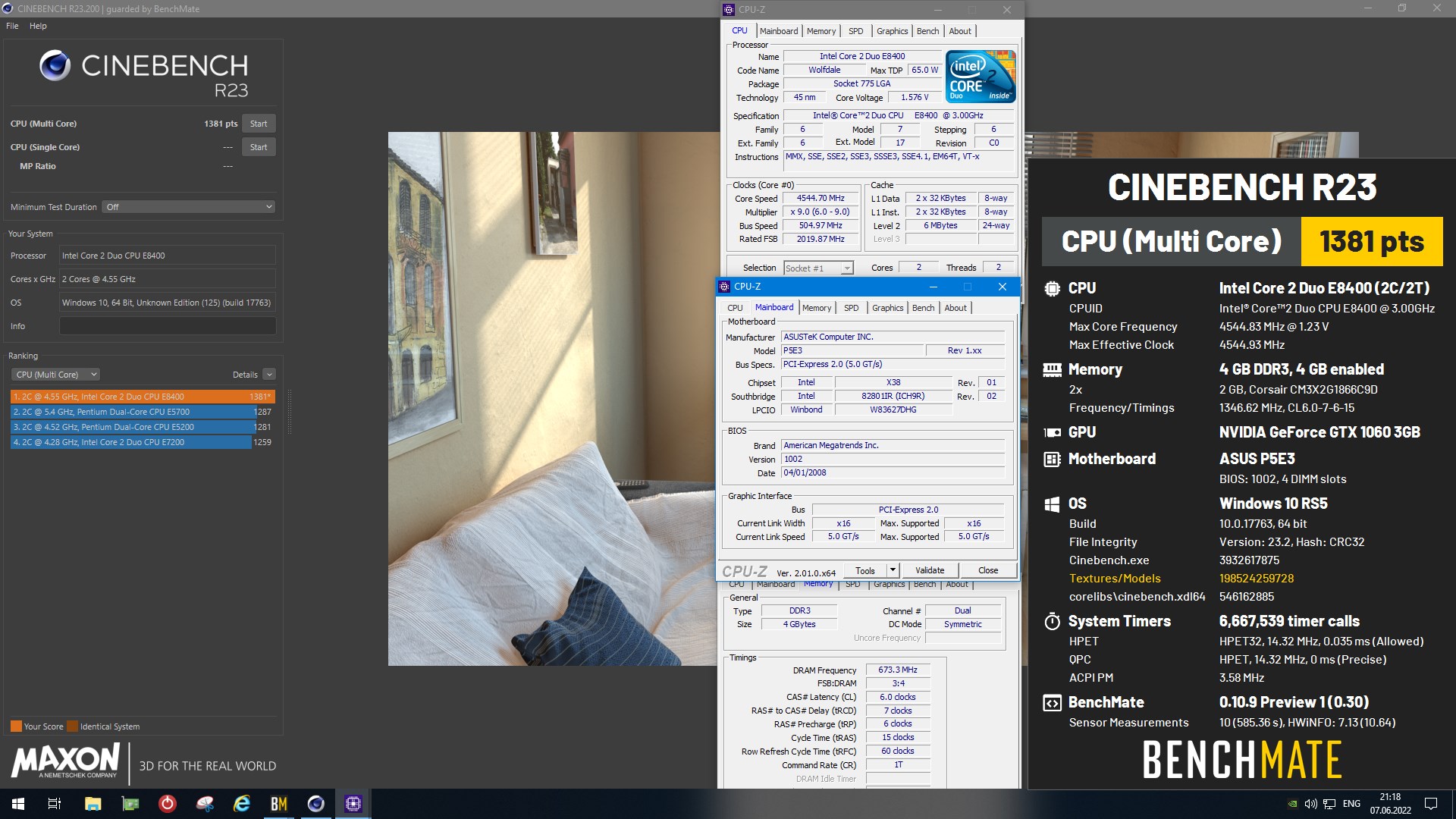The width and height of the screenshot is (1456, 819).
Task: Open the notification center icon
Action: (x=1431, y=804)
